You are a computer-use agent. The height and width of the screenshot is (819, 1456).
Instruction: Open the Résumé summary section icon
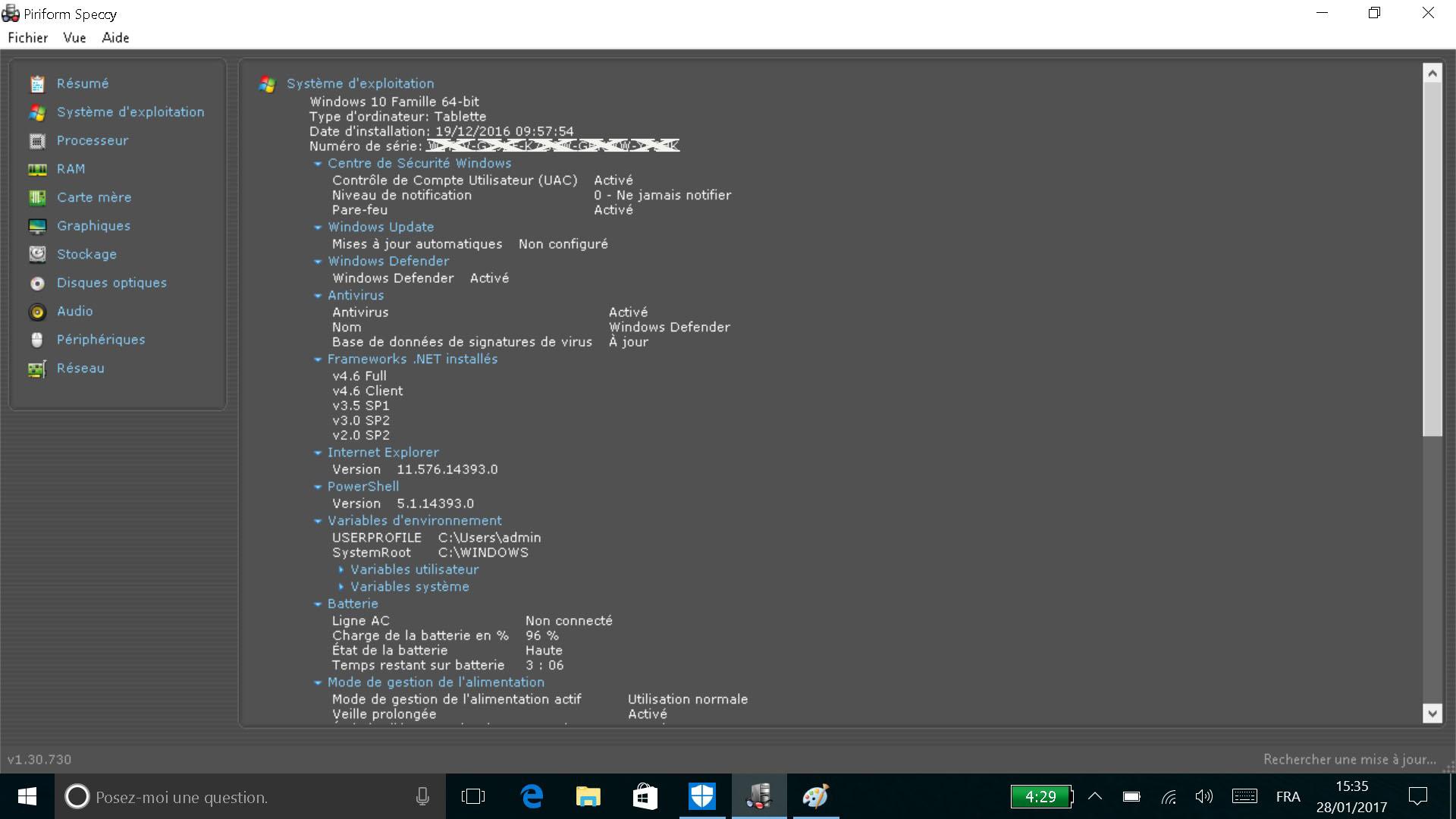pos(37,83)
